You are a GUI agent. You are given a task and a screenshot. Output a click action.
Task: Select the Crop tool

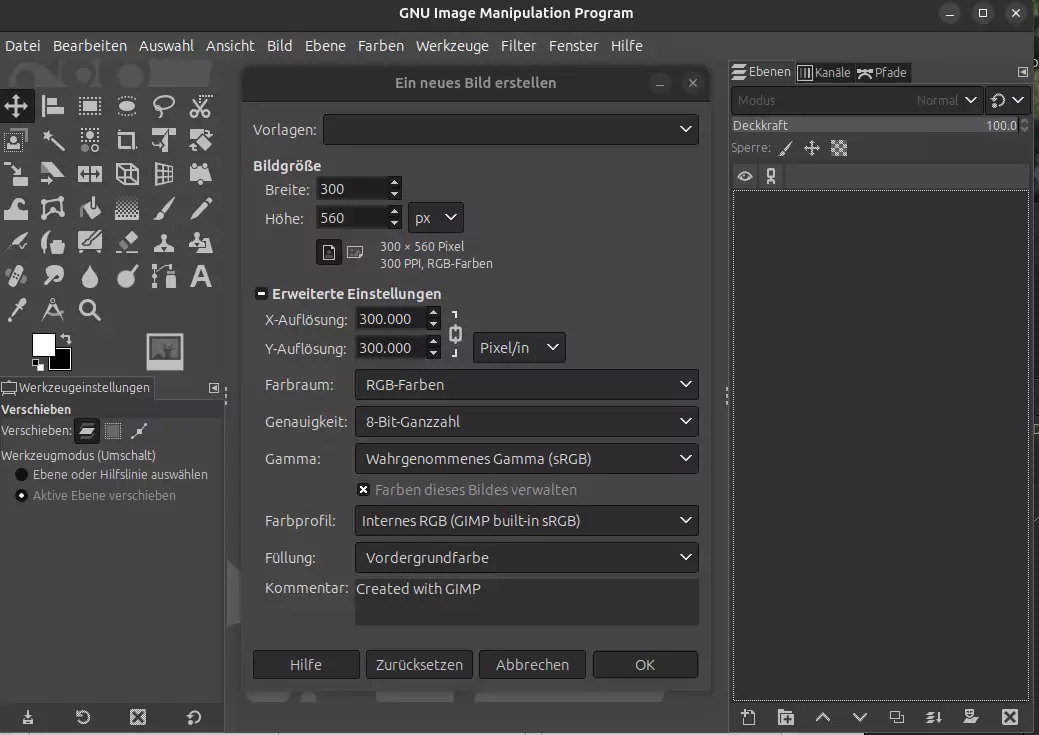point(127,140)
